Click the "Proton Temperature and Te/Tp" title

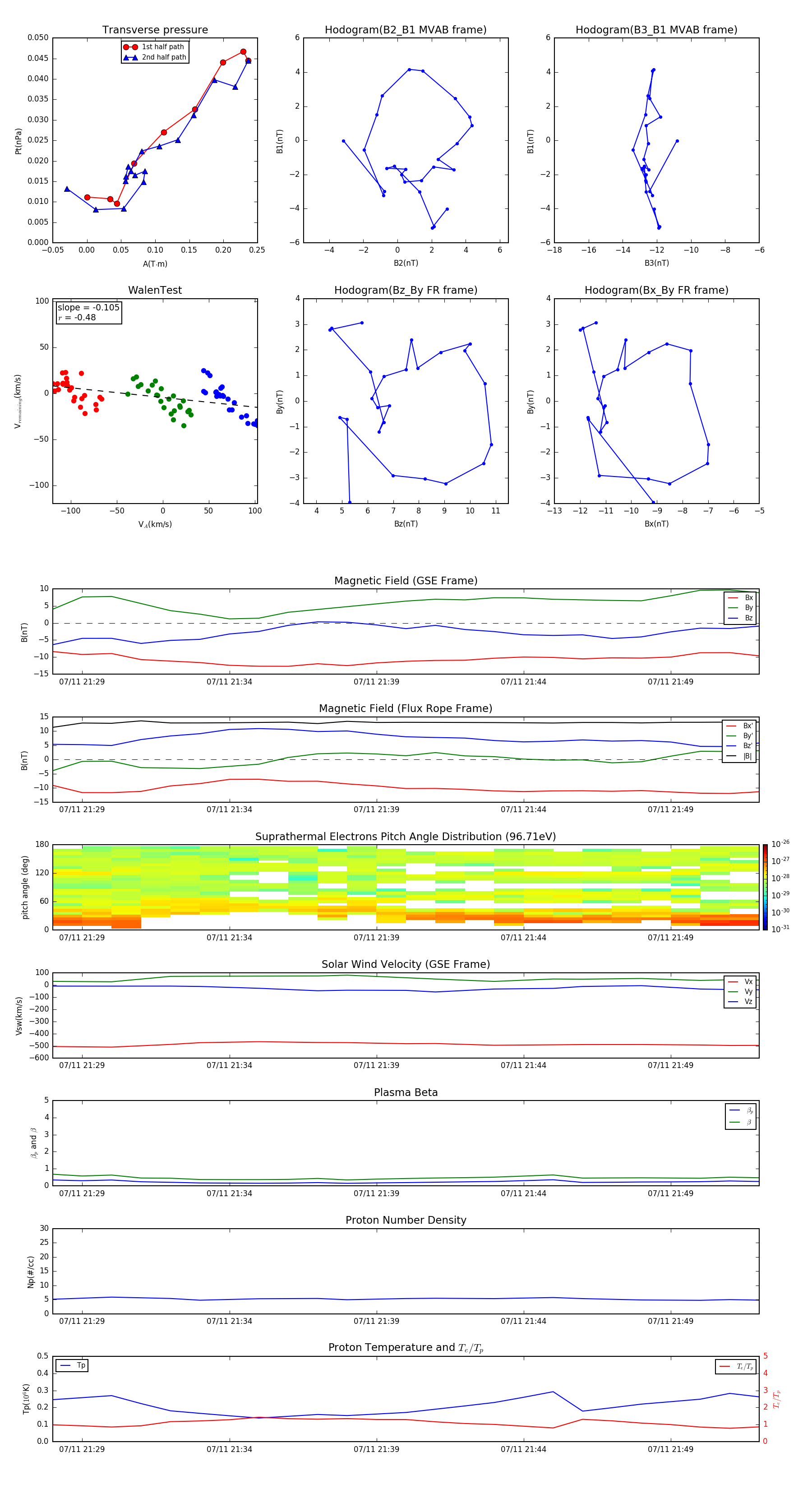406,1348
